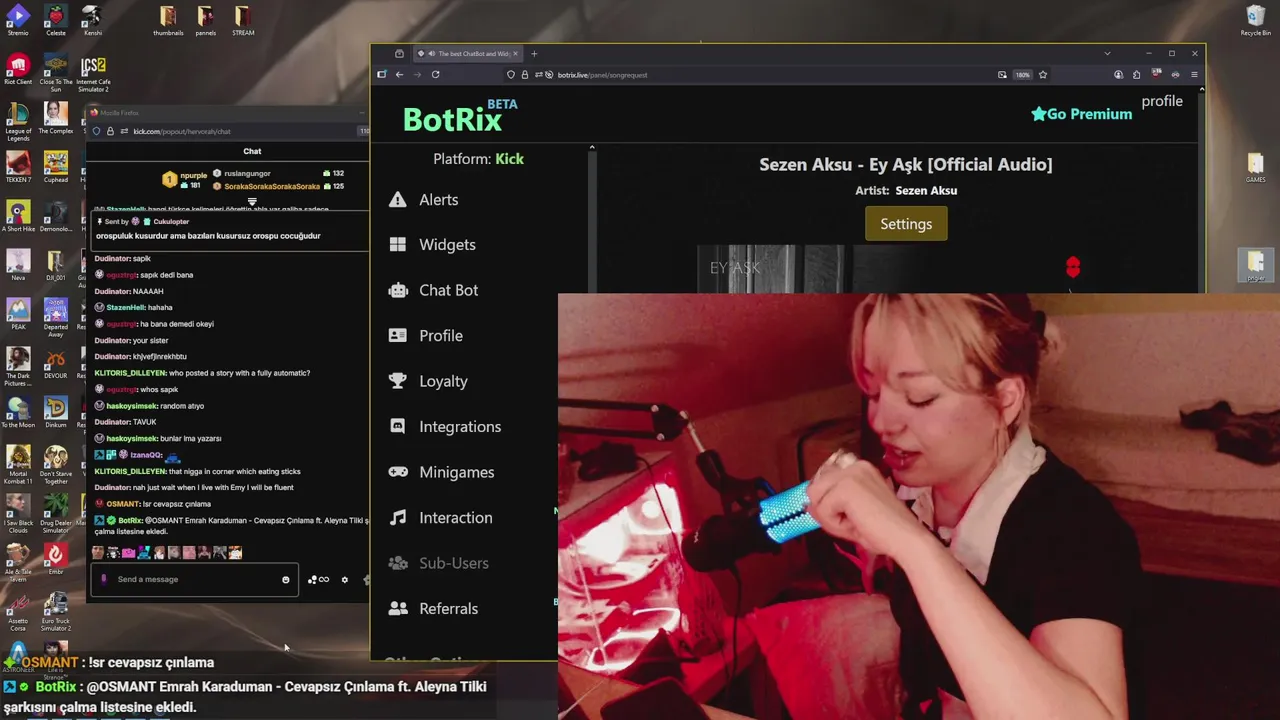
Task: Launch Mortal Kombat 11 shortcut
Action: click(18, 464)
